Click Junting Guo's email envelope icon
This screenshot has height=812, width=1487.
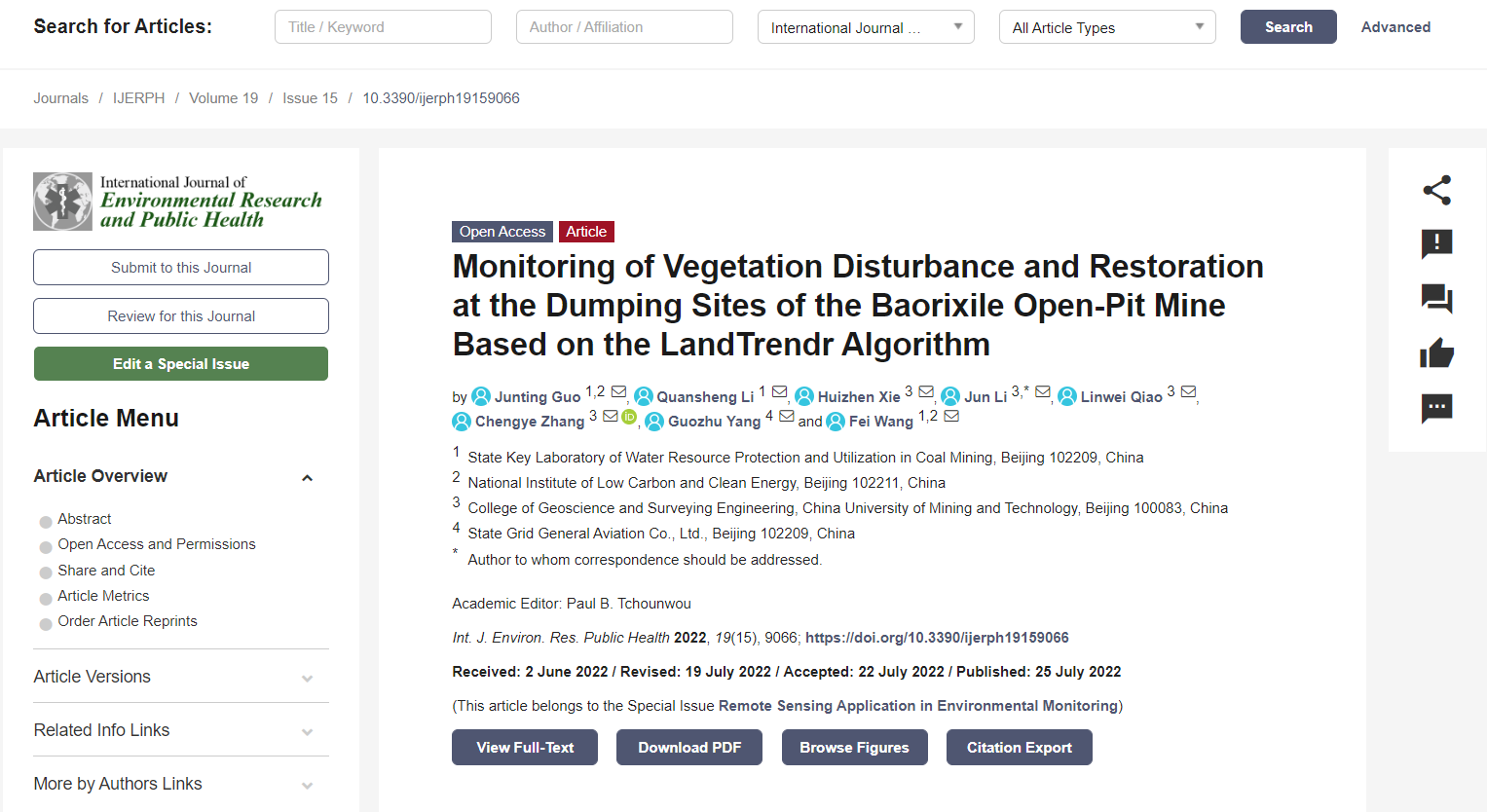click(x=618, y=391)
